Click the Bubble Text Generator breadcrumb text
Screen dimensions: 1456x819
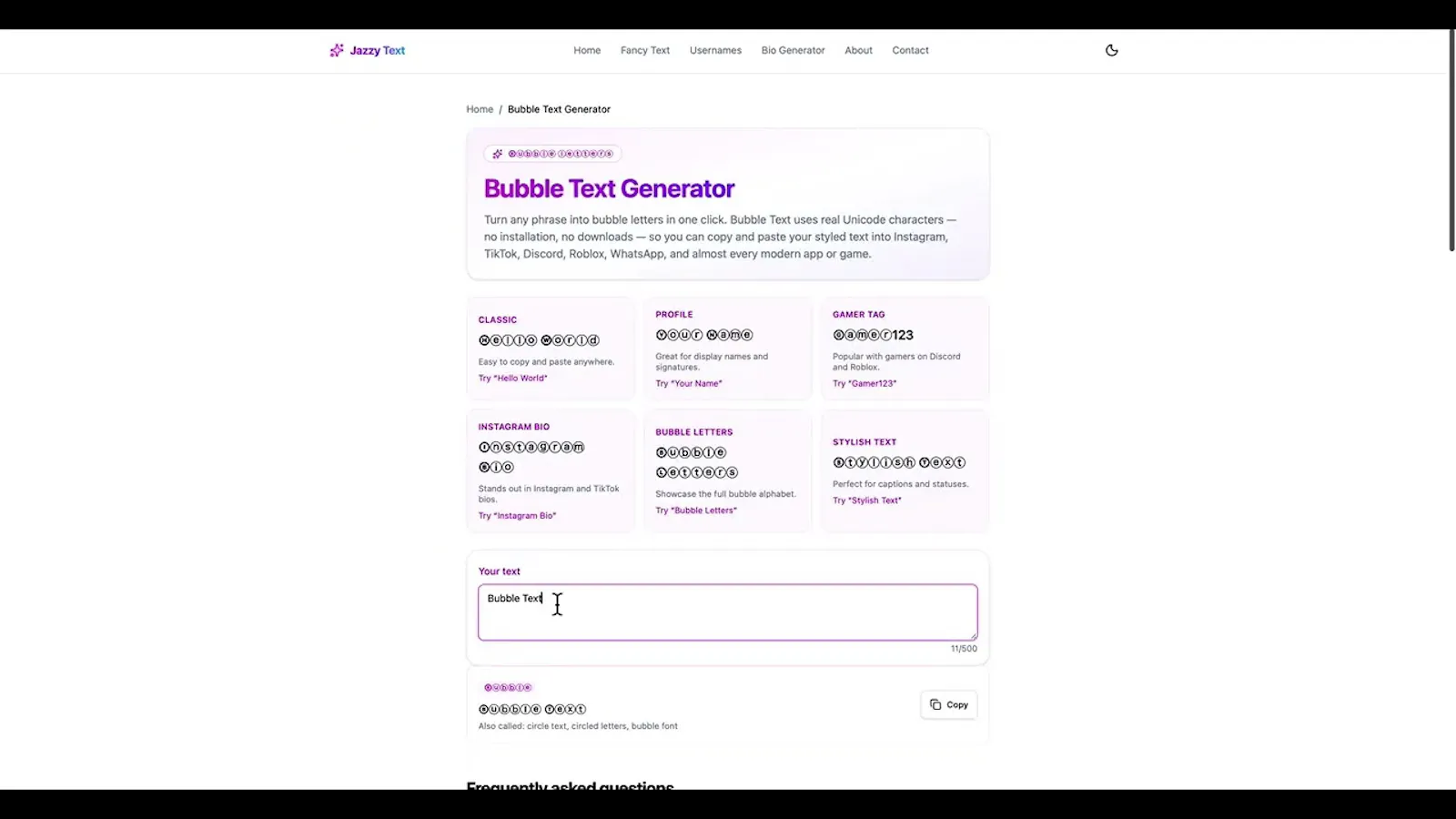point(559,109)
